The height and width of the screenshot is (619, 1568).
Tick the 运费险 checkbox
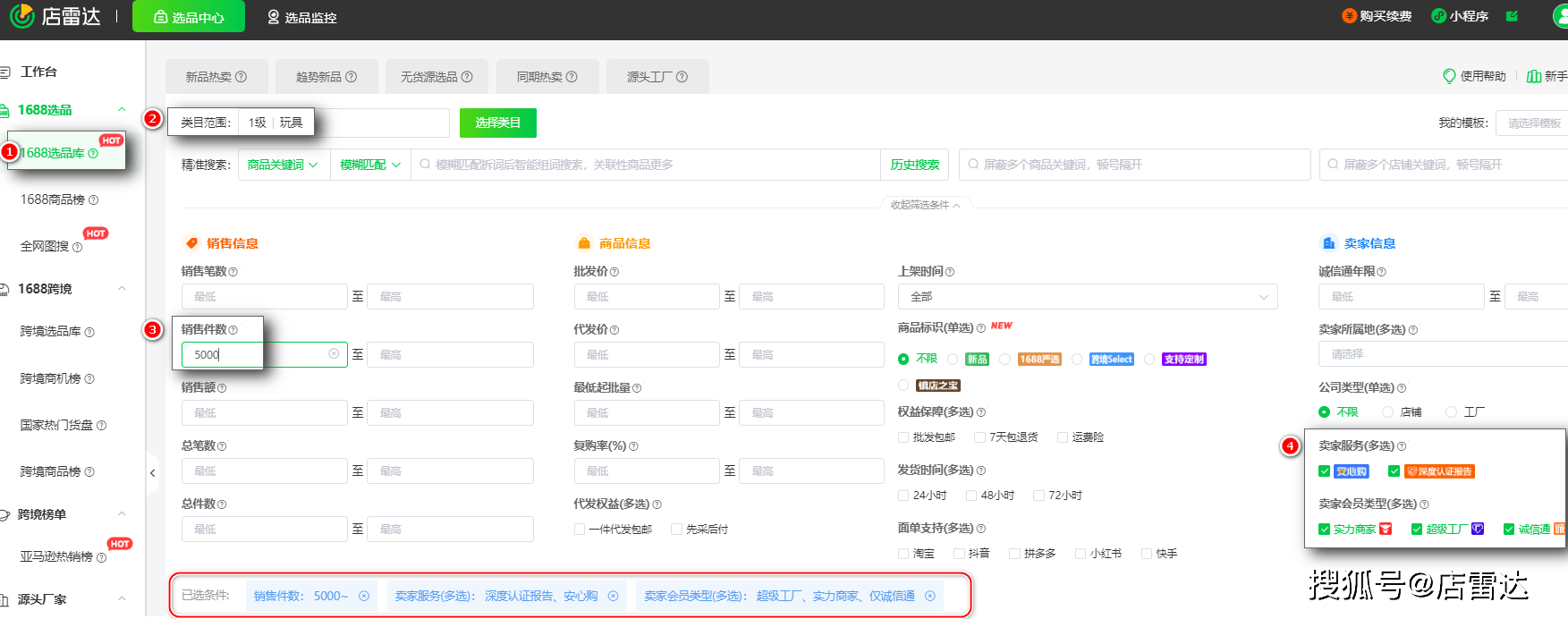[1063, 437]
